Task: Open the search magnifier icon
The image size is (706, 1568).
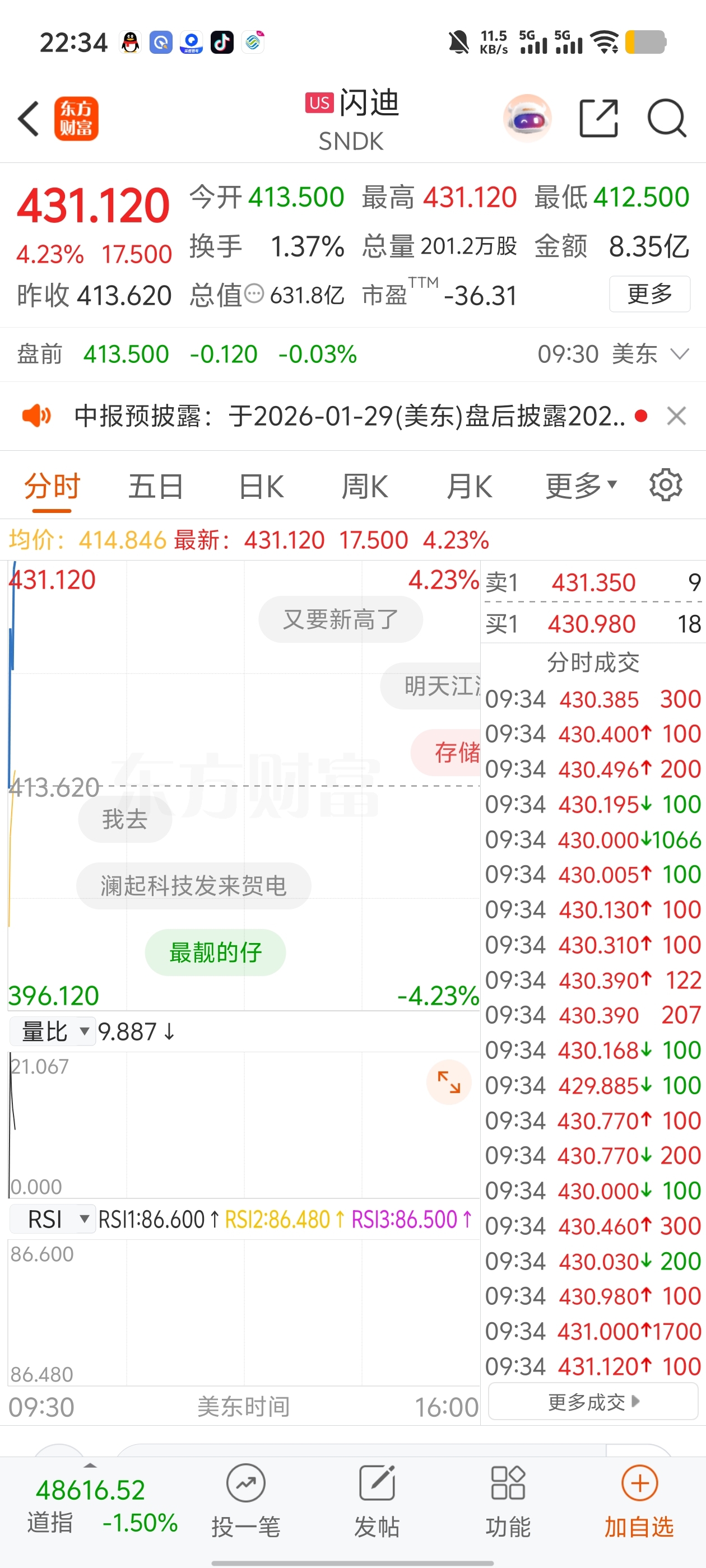Action: point(666,118)
